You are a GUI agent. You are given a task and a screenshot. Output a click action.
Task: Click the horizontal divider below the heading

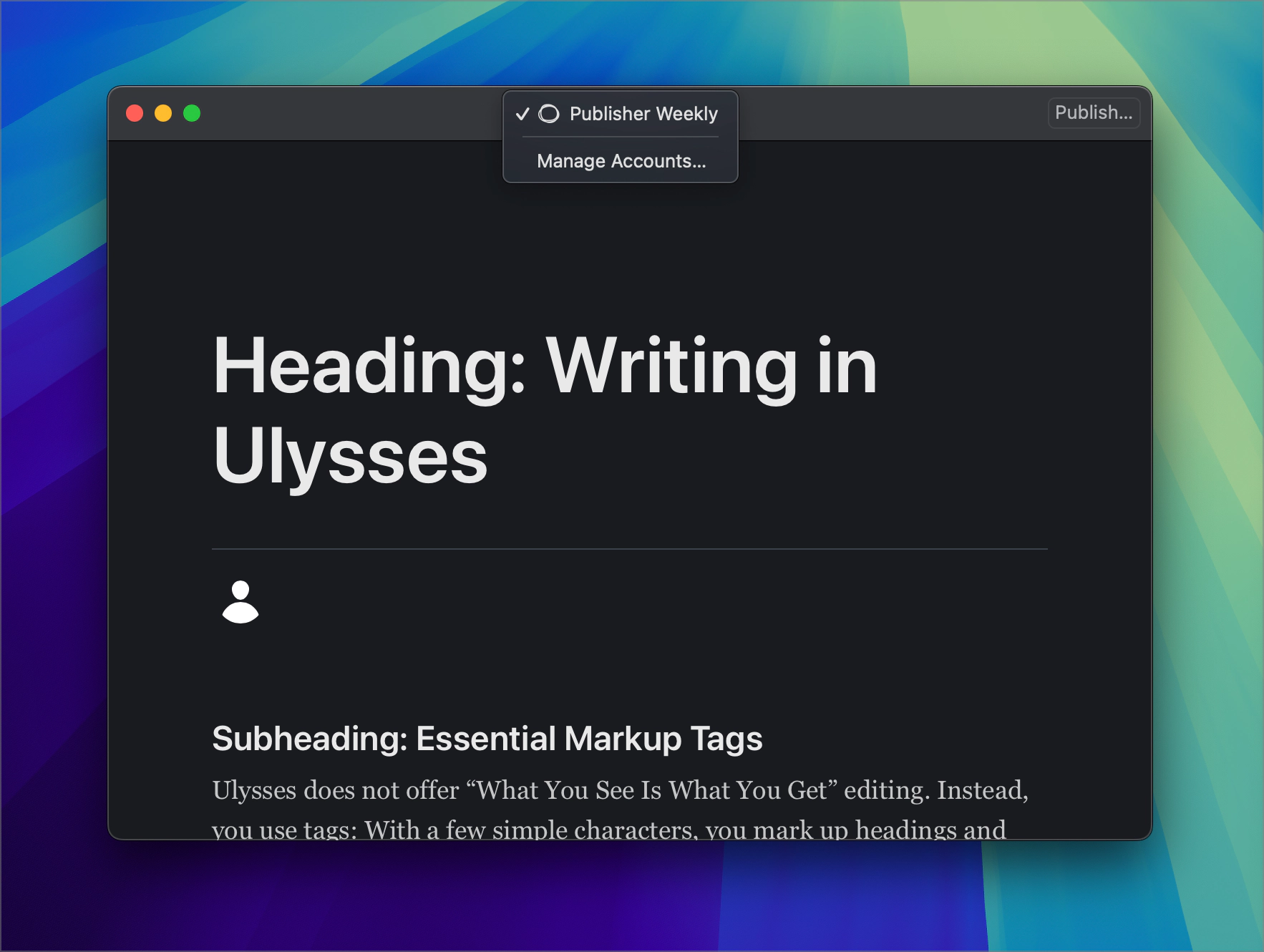[x=629, y=549]
